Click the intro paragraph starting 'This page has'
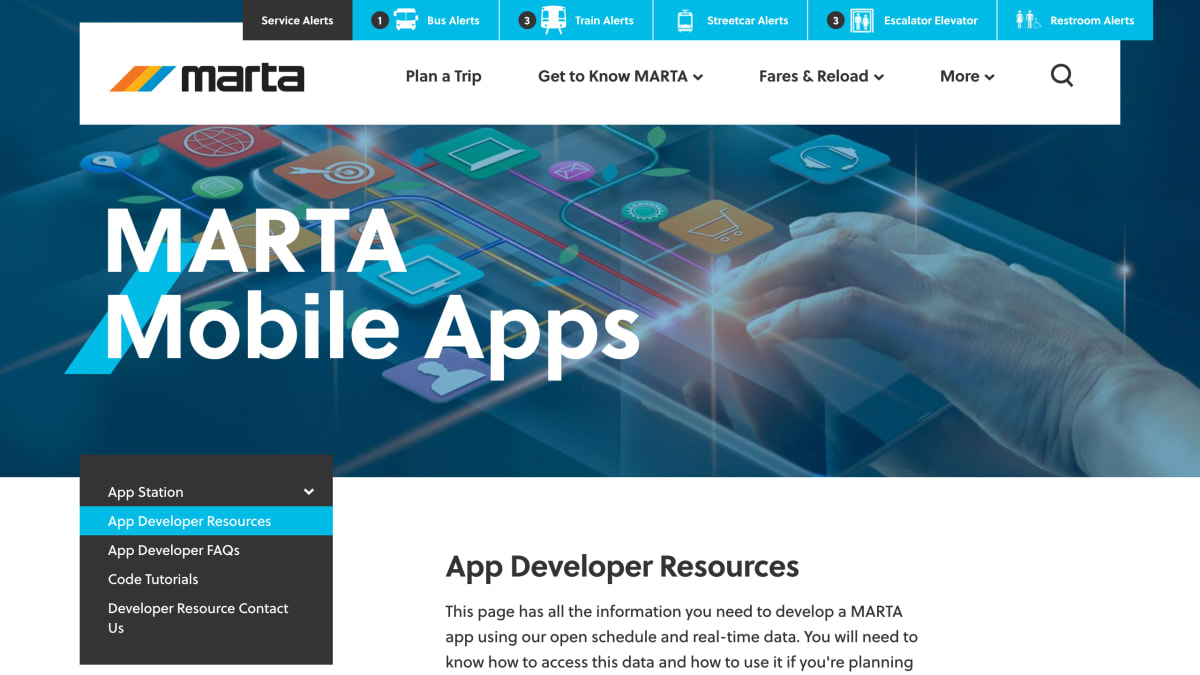The height and width of the screenshot is (675, 1200). (681, 636)
